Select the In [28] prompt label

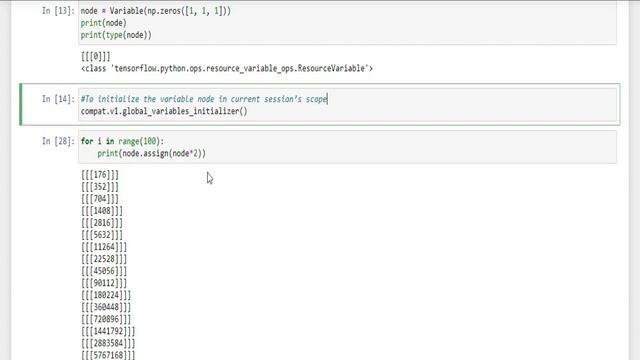(58, 141)
